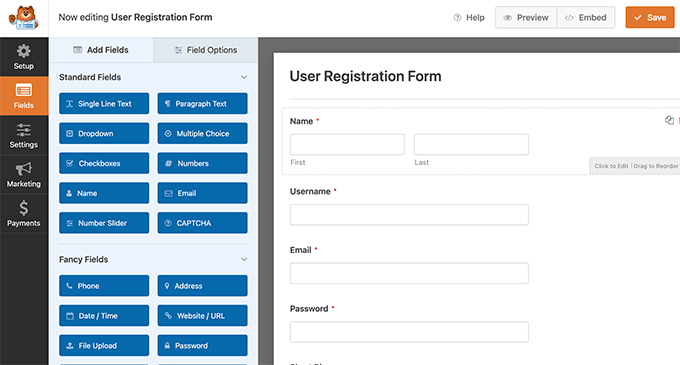Click the Last name input box

pos(471,144)
